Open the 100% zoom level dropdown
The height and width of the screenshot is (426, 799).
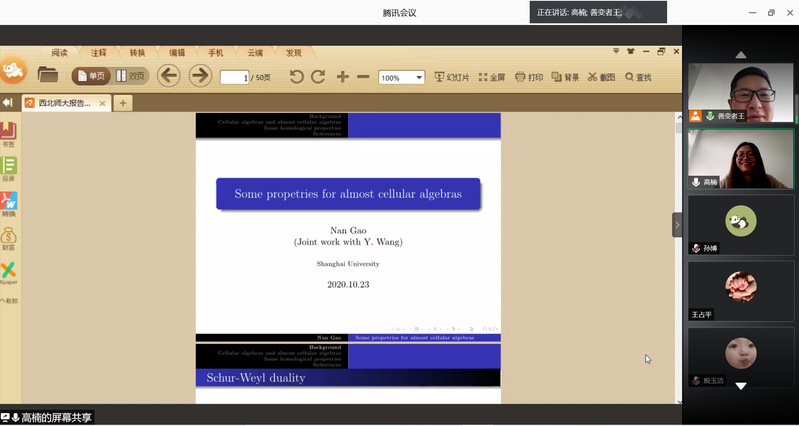point(419,77)
